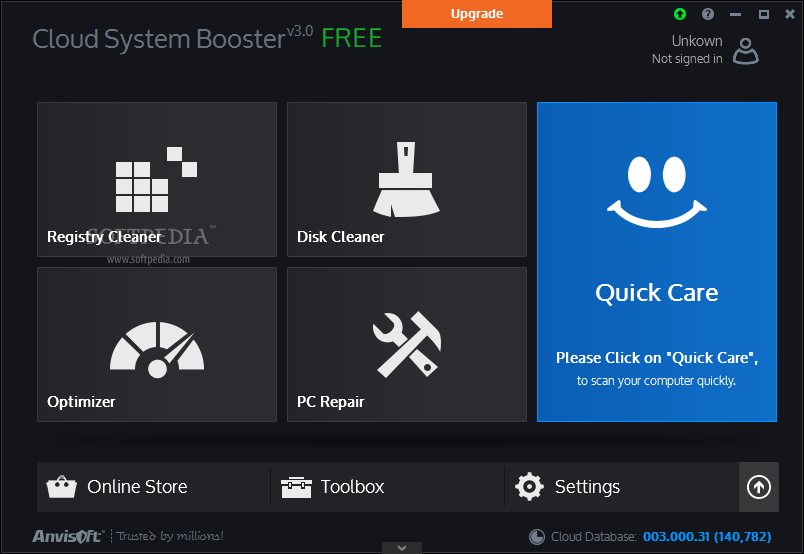The width and height of the screenshot is (804, 554).
Task: Open the Registry Cleaner tile
Action: (157, 180)
